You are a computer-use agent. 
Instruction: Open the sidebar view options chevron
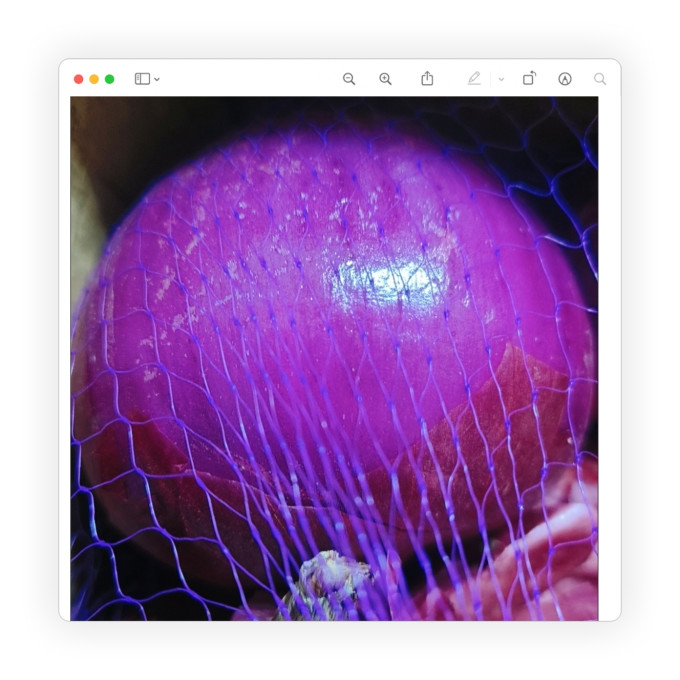pos(157,79)
